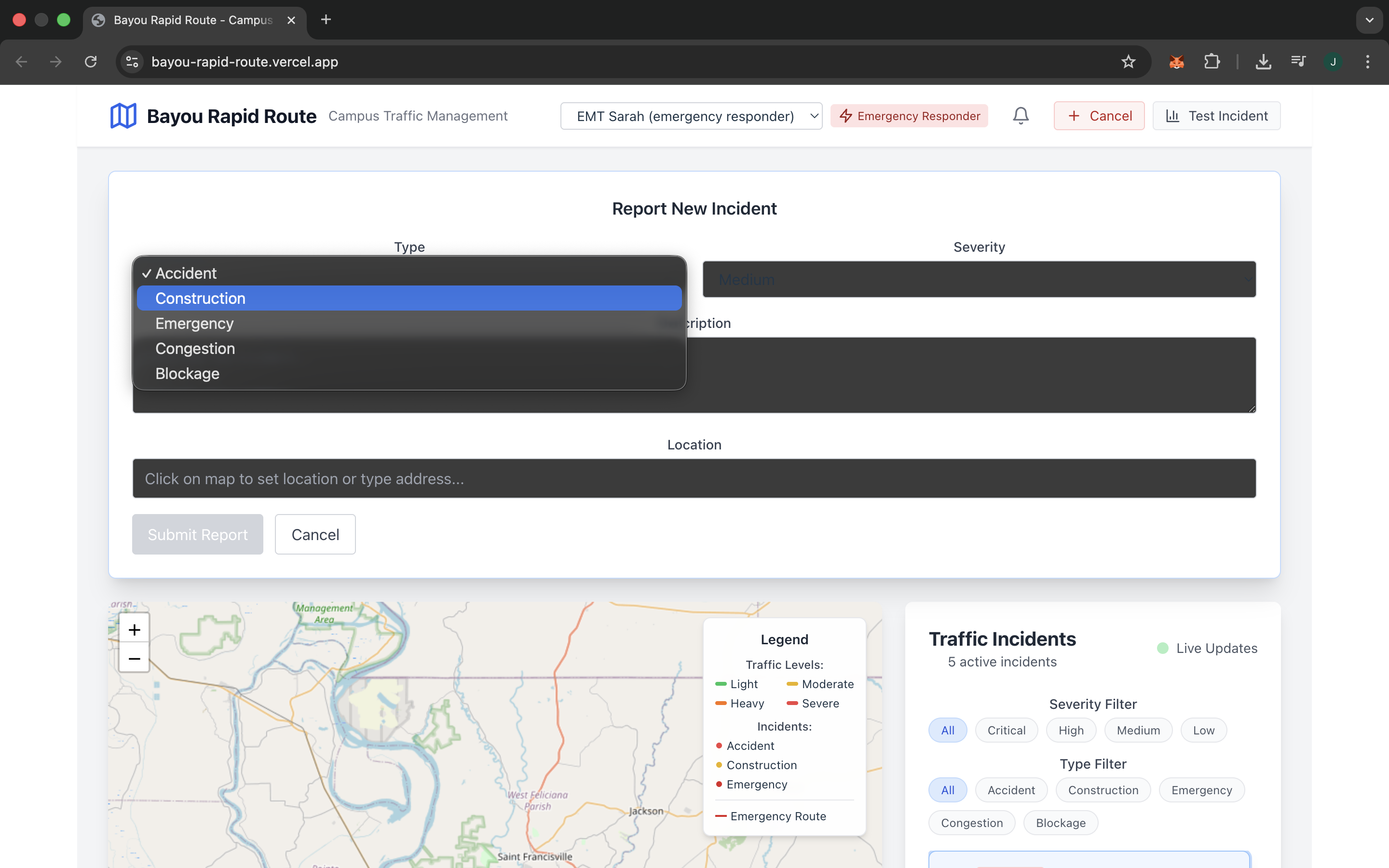1389x868 pixels.
Task: Toggle the High severity filter chip
Action: point(1071,730)
